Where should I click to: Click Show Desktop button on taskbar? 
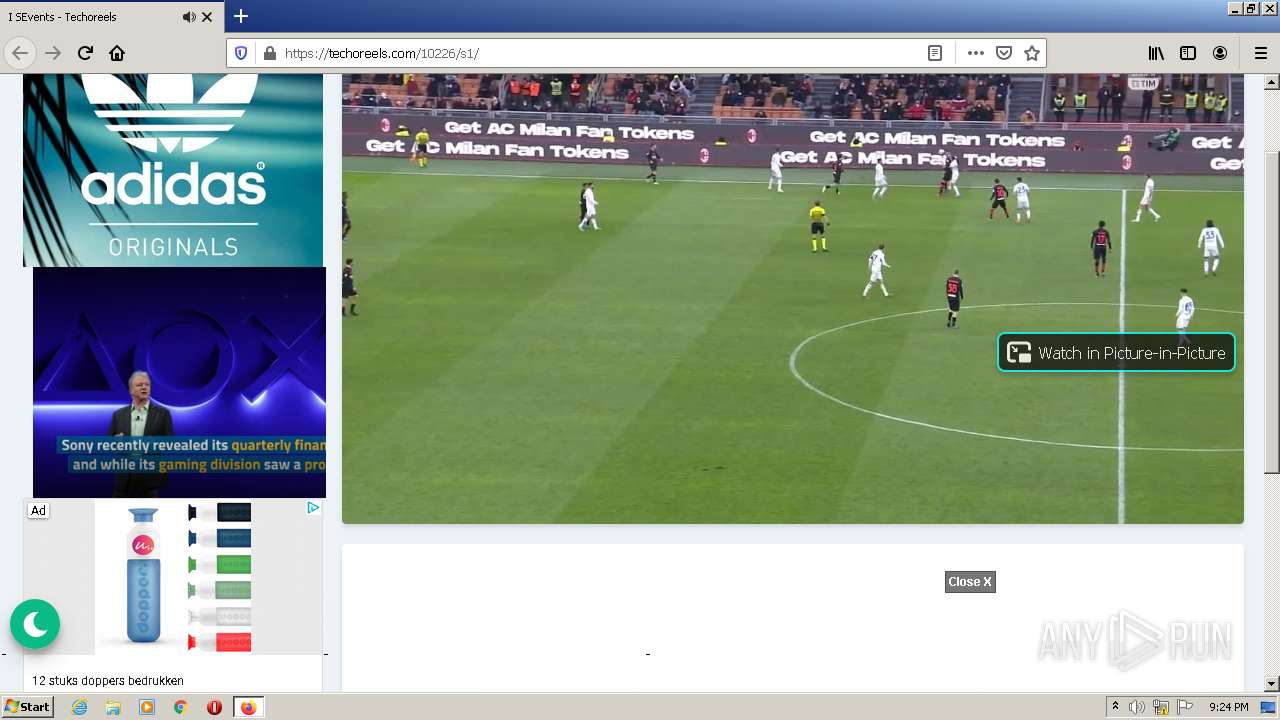tap(1270, 707)
